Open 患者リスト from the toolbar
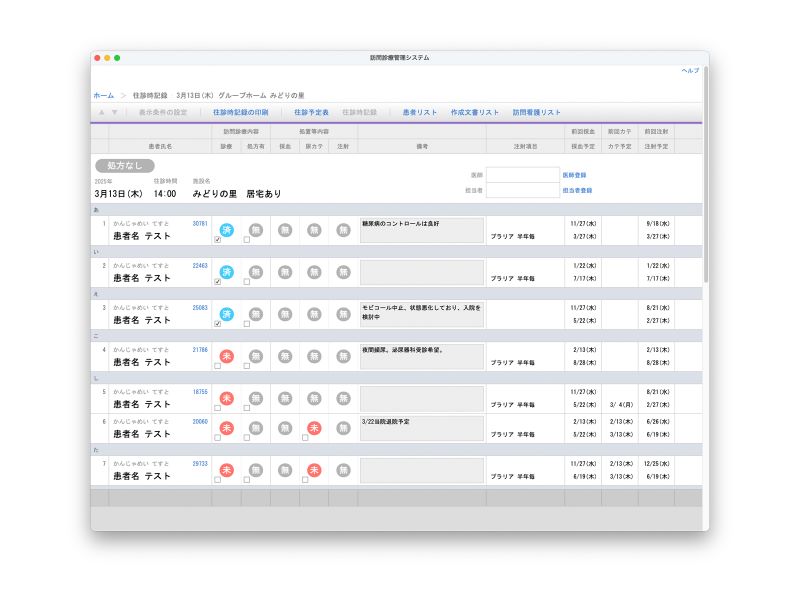800x600 pixels. [x=420, y=112]
